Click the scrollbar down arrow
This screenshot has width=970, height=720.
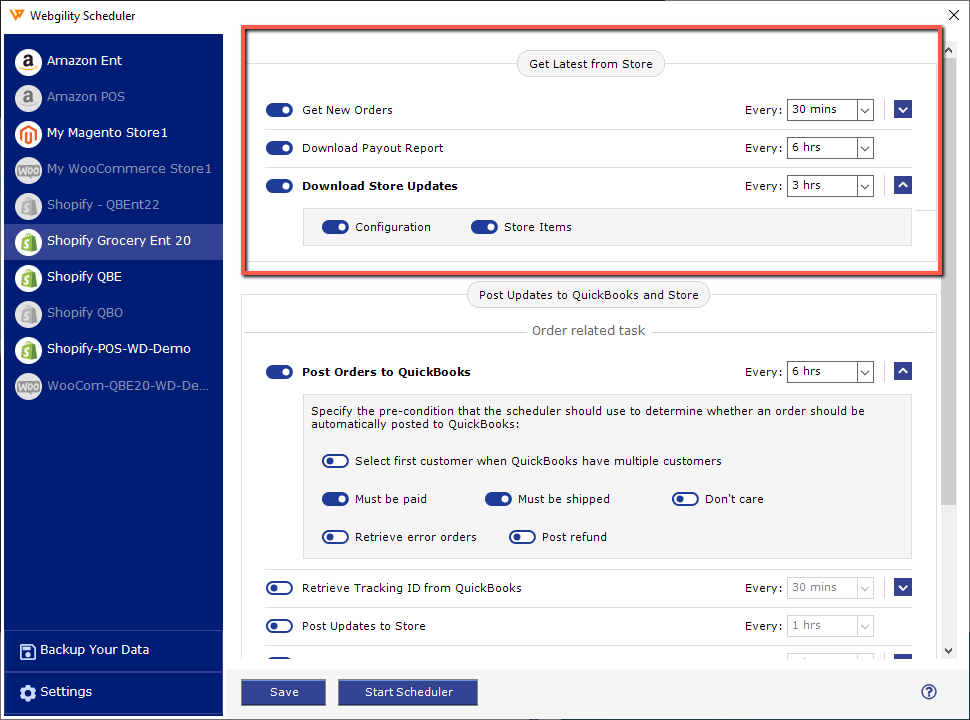click(x=948, y=651)
